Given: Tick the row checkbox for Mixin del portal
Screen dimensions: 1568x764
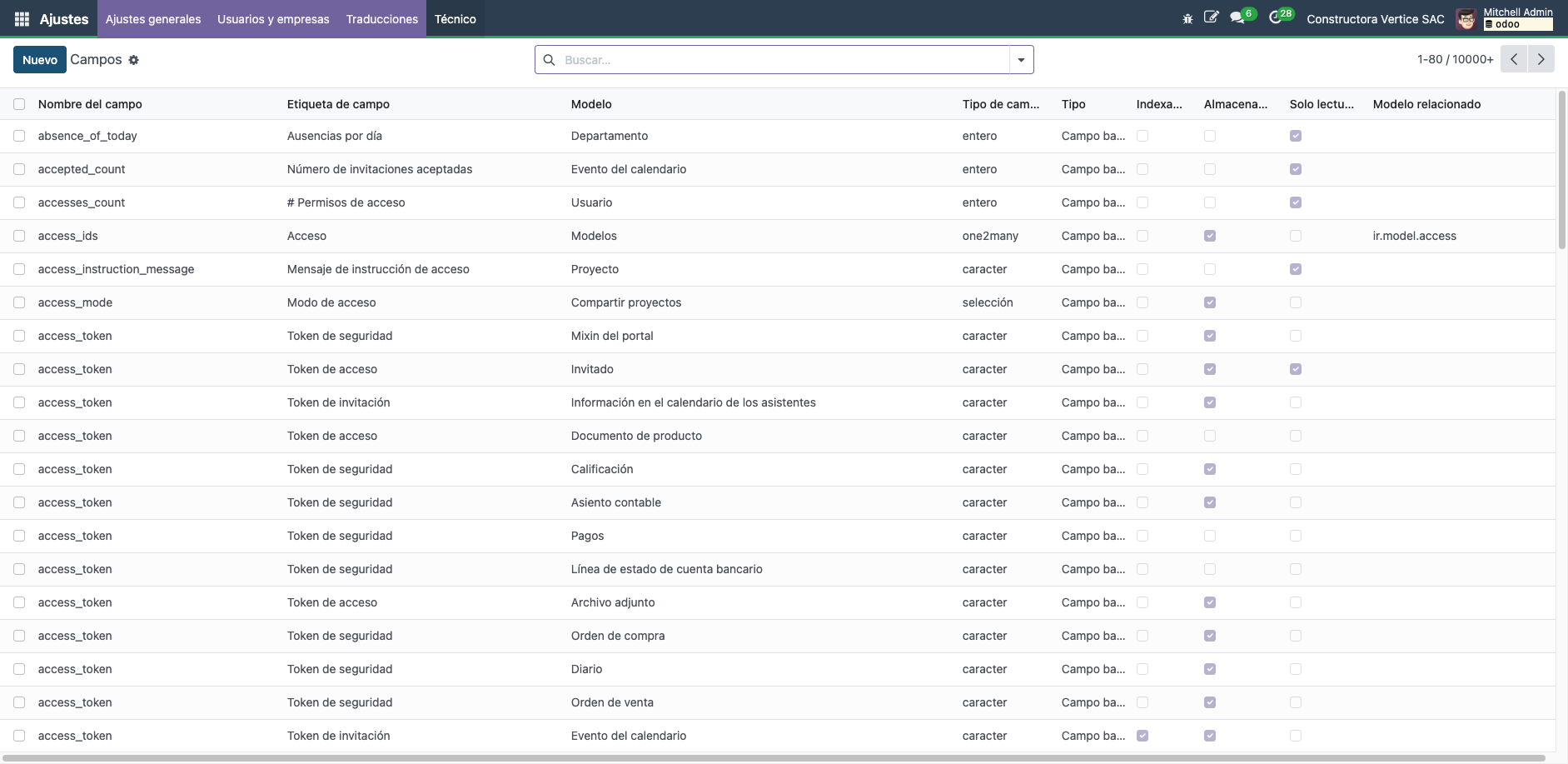Looking at the screenshot, I should [x=19, y=336].
